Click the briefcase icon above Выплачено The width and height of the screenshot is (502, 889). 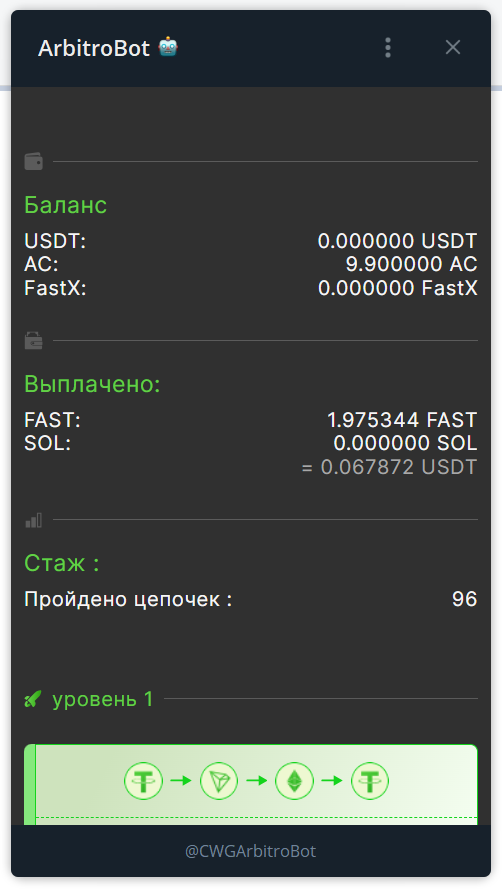click(x=33, y=341)
